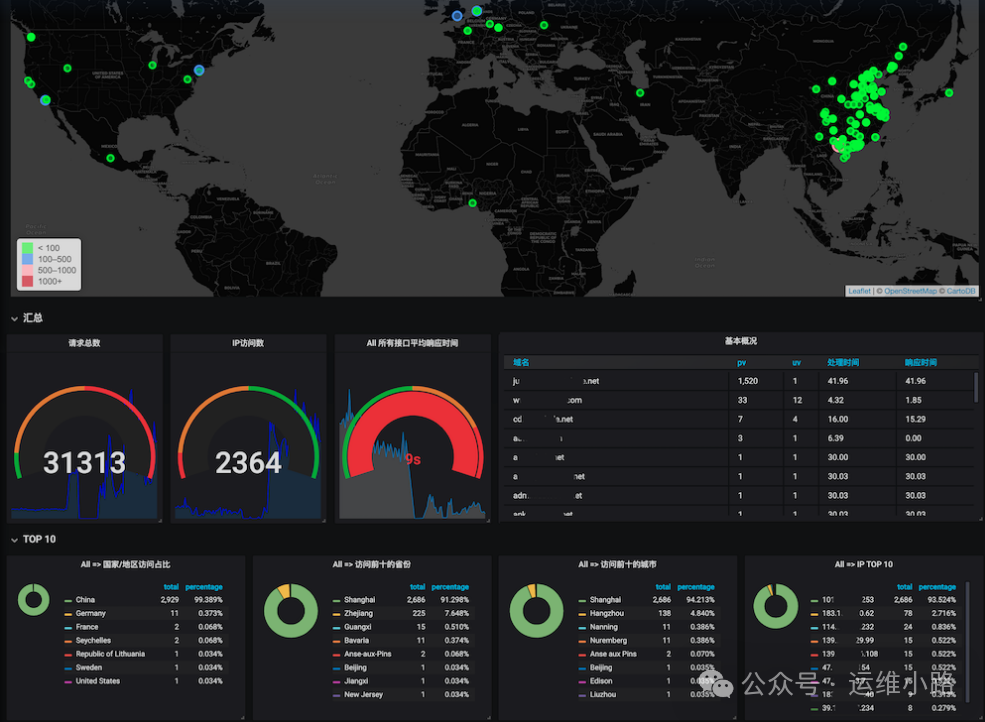Open the All 所有接口平均响应时间 panel menu
985x722 pixels.
coord(412,343)
